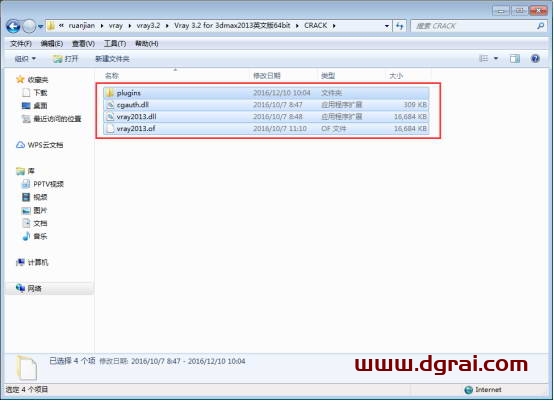554x401 pixels.
Task: Select the vray3.2 breadcrumb segment
Action: point(148,26)
